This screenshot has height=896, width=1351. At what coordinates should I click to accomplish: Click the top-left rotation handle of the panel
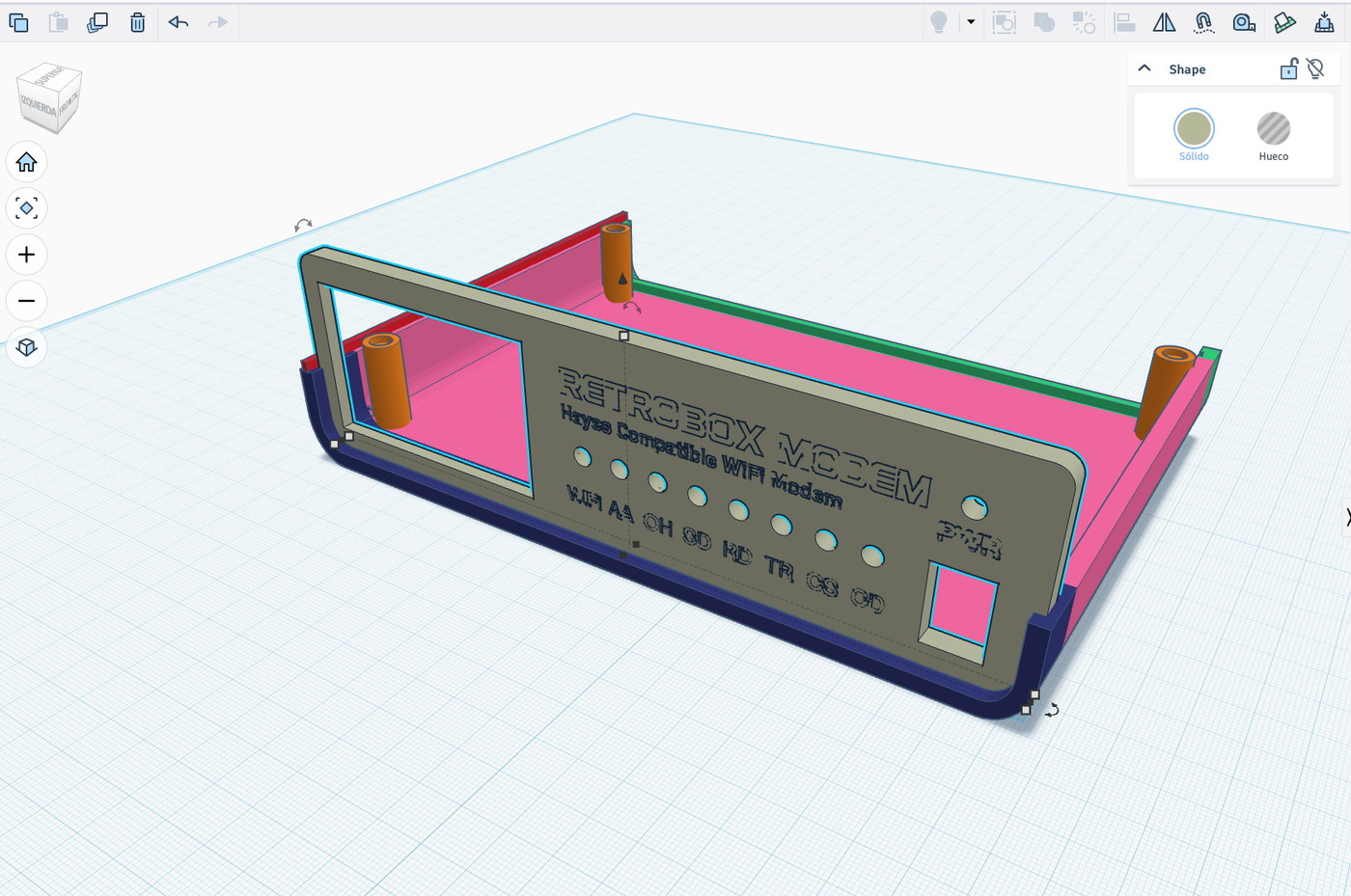[303, 225]
